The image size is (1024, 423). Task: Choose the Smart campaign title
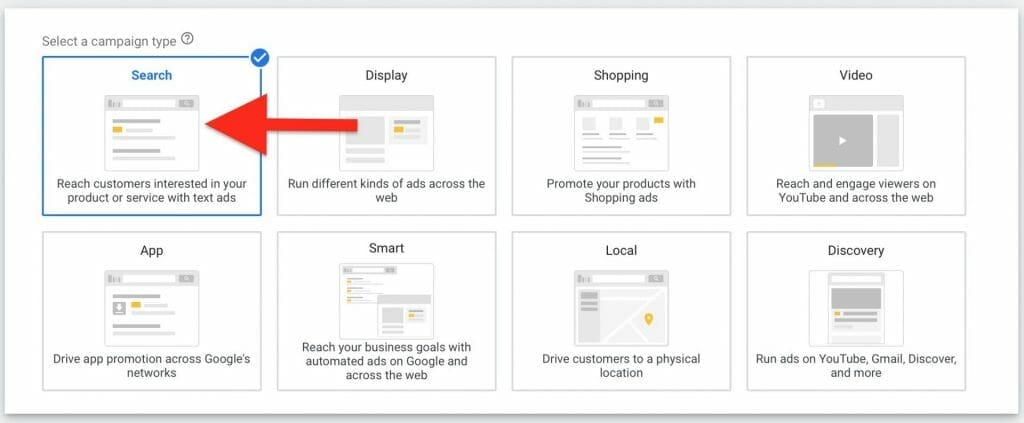click(x=387, y=248)
